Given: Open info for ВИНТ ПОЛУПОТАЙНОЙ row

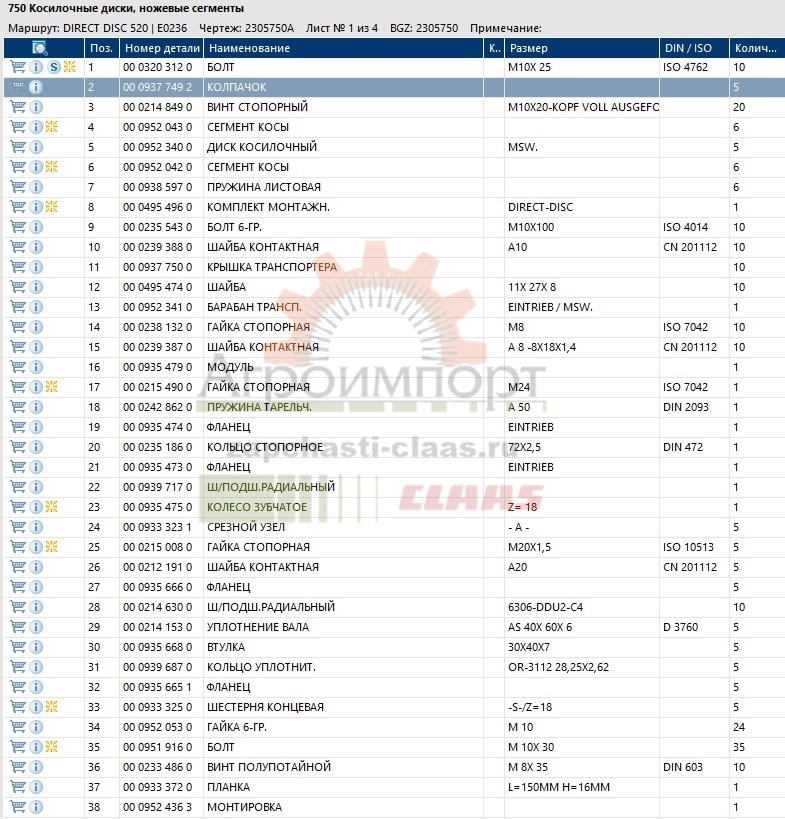Looking at the screenshot, I should click(36, 767).
